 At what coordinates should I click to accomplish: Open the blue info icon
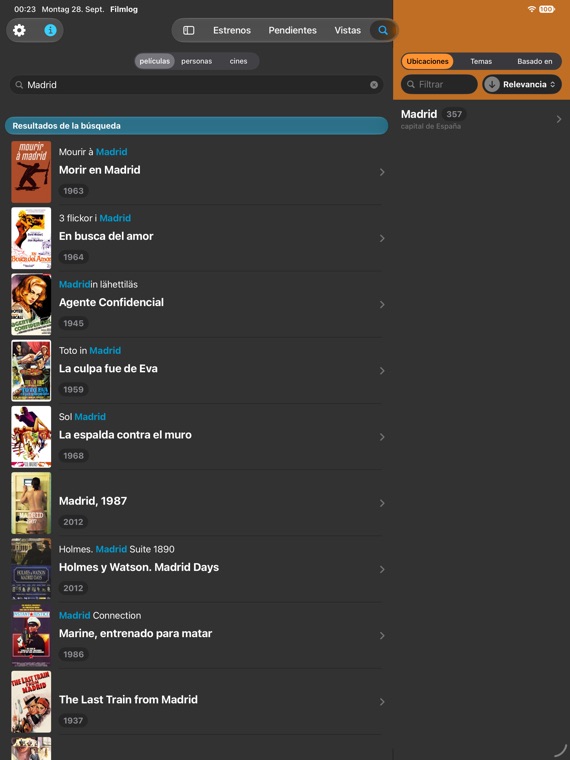[x=50, y=30]
